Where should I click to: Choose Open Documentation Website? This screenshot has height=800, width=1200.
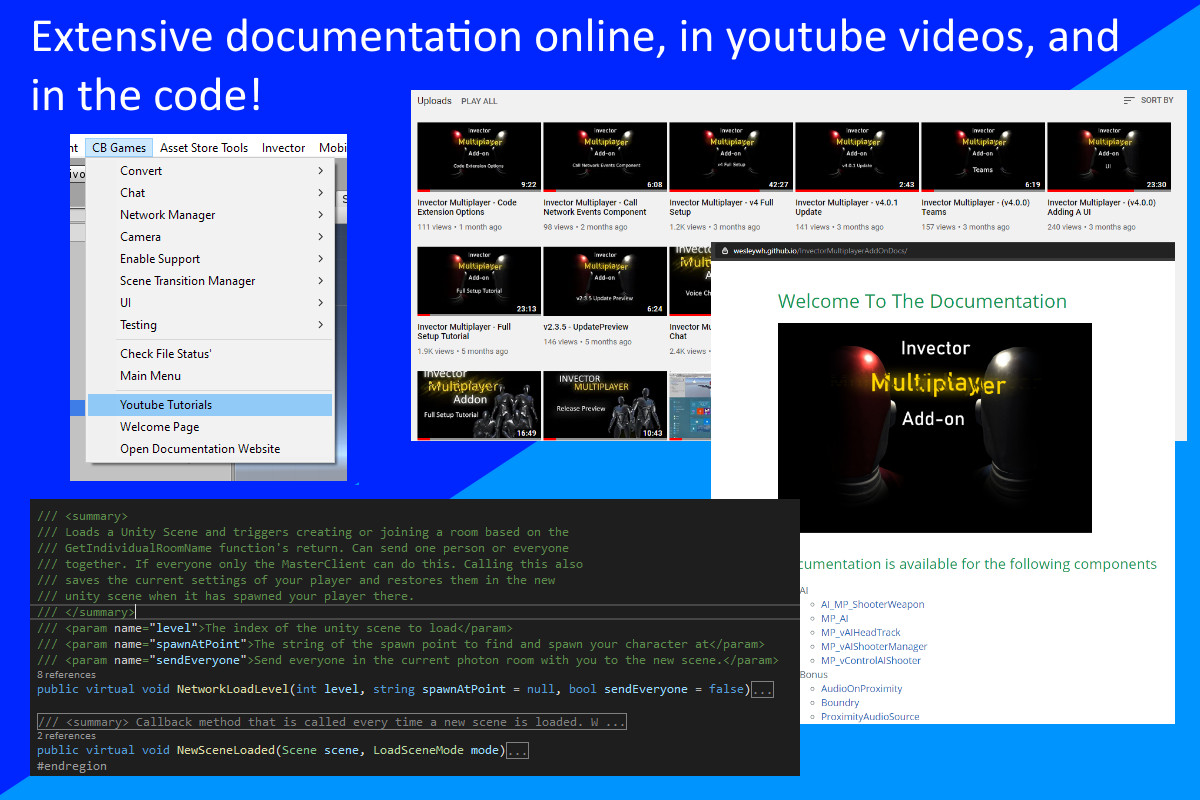coord(200,449)
